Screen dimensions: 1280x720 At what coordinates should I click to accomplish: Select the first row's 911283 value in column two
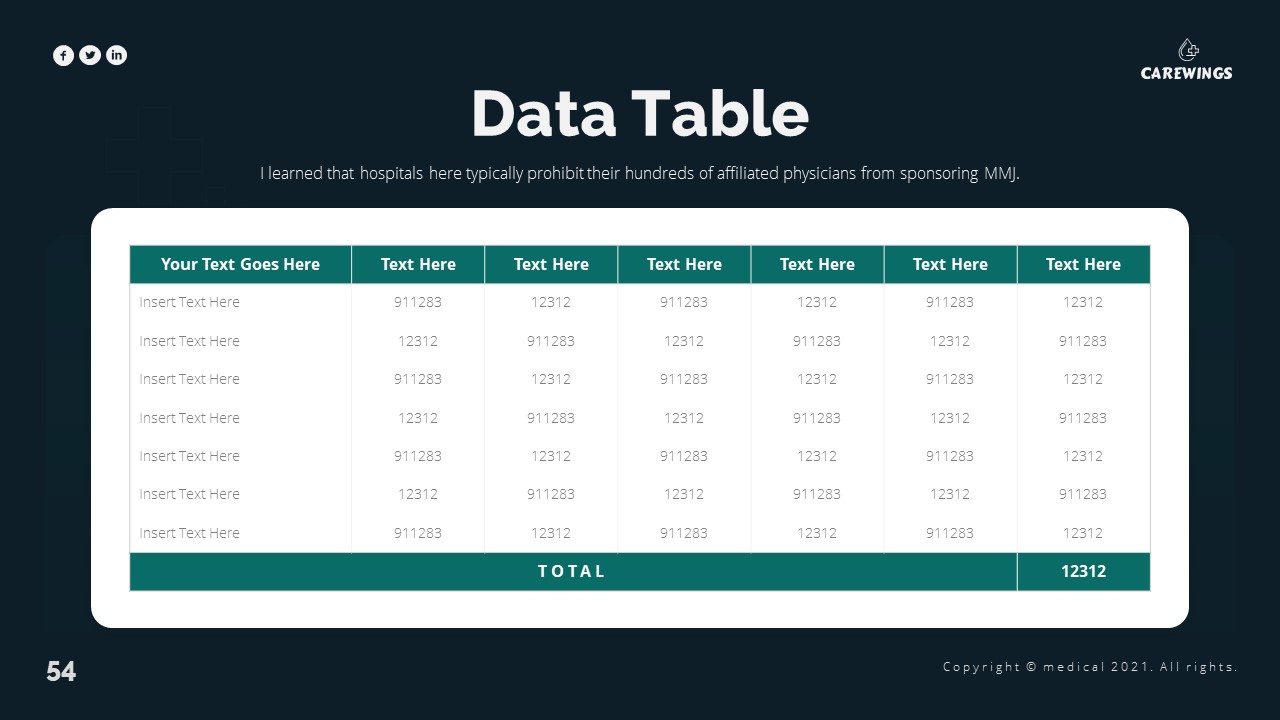click(418, 303)
